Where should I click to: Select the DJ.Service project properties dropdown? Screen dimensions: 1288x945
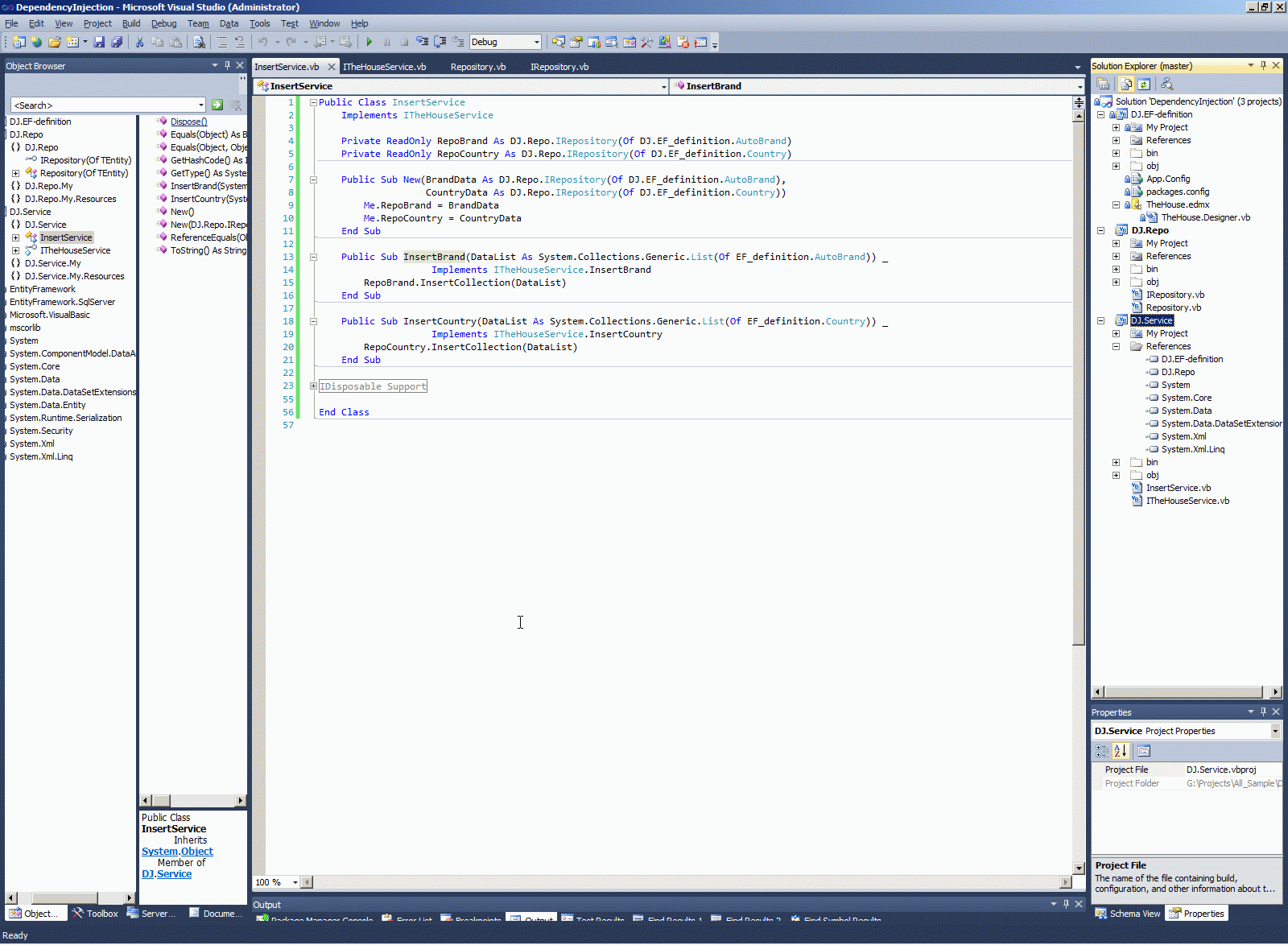[1187, 731]
